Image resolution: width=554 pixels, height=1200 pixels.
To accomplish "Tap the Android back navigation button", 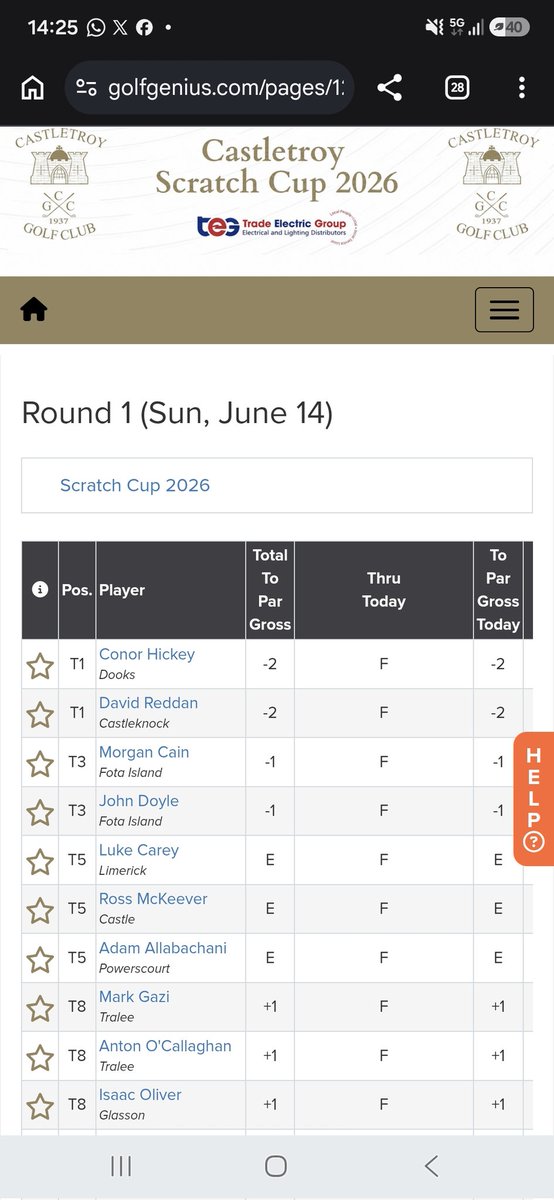I will [x=431, y=1165].
